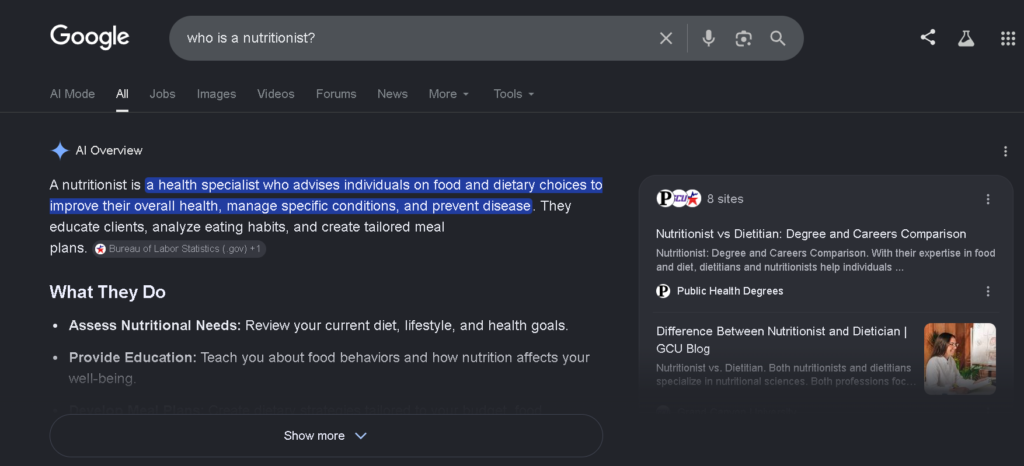Share the results using share icon
Image resolution: width=1024 pixels, height=466 pixels.
[927, 38]
